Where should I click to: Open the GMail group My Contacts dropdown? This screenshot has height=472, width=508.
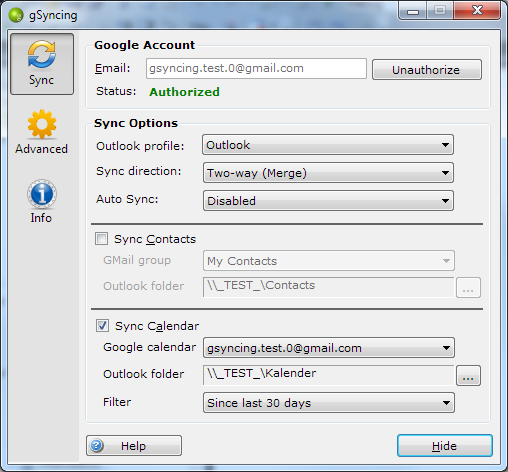coord(329,261)
